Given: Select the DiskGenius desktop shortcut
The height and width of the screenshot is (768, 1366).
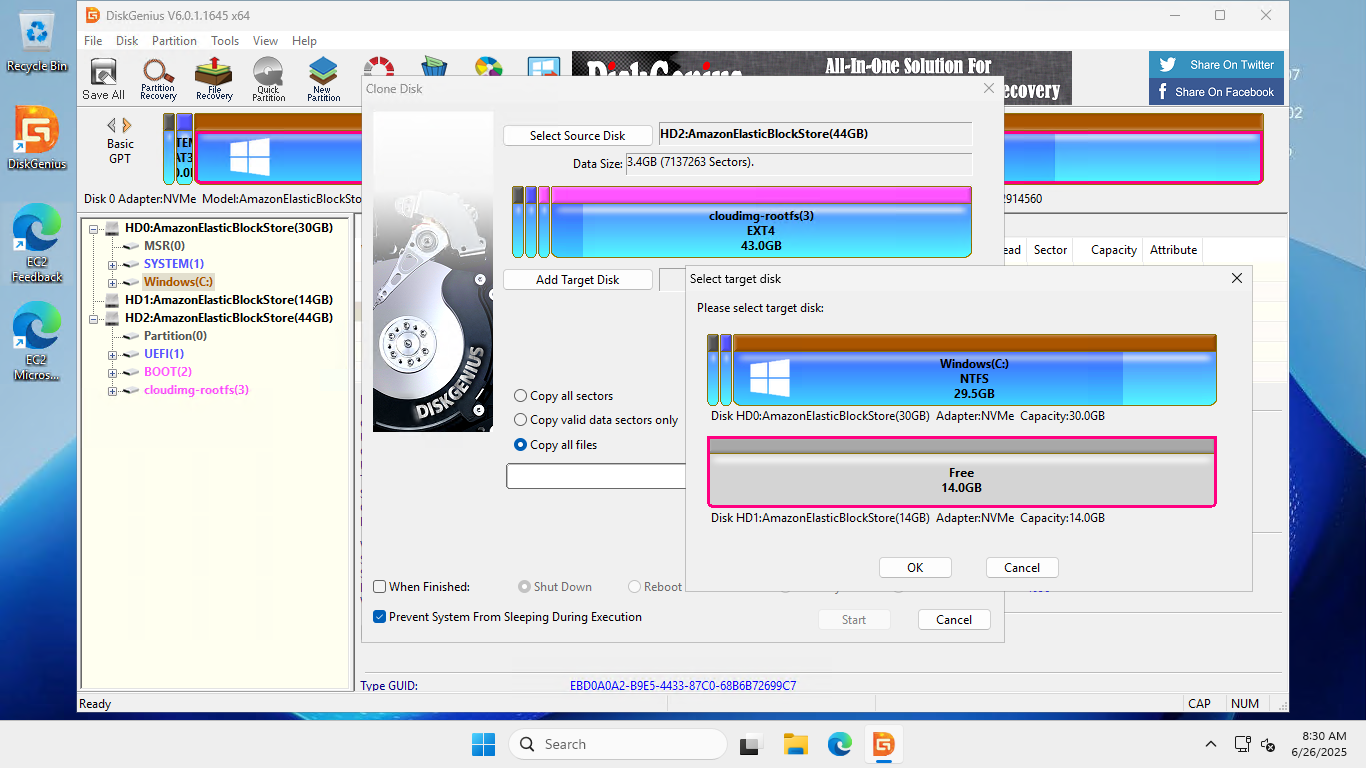Looking at the screenshot, I should tap(37, 138).
